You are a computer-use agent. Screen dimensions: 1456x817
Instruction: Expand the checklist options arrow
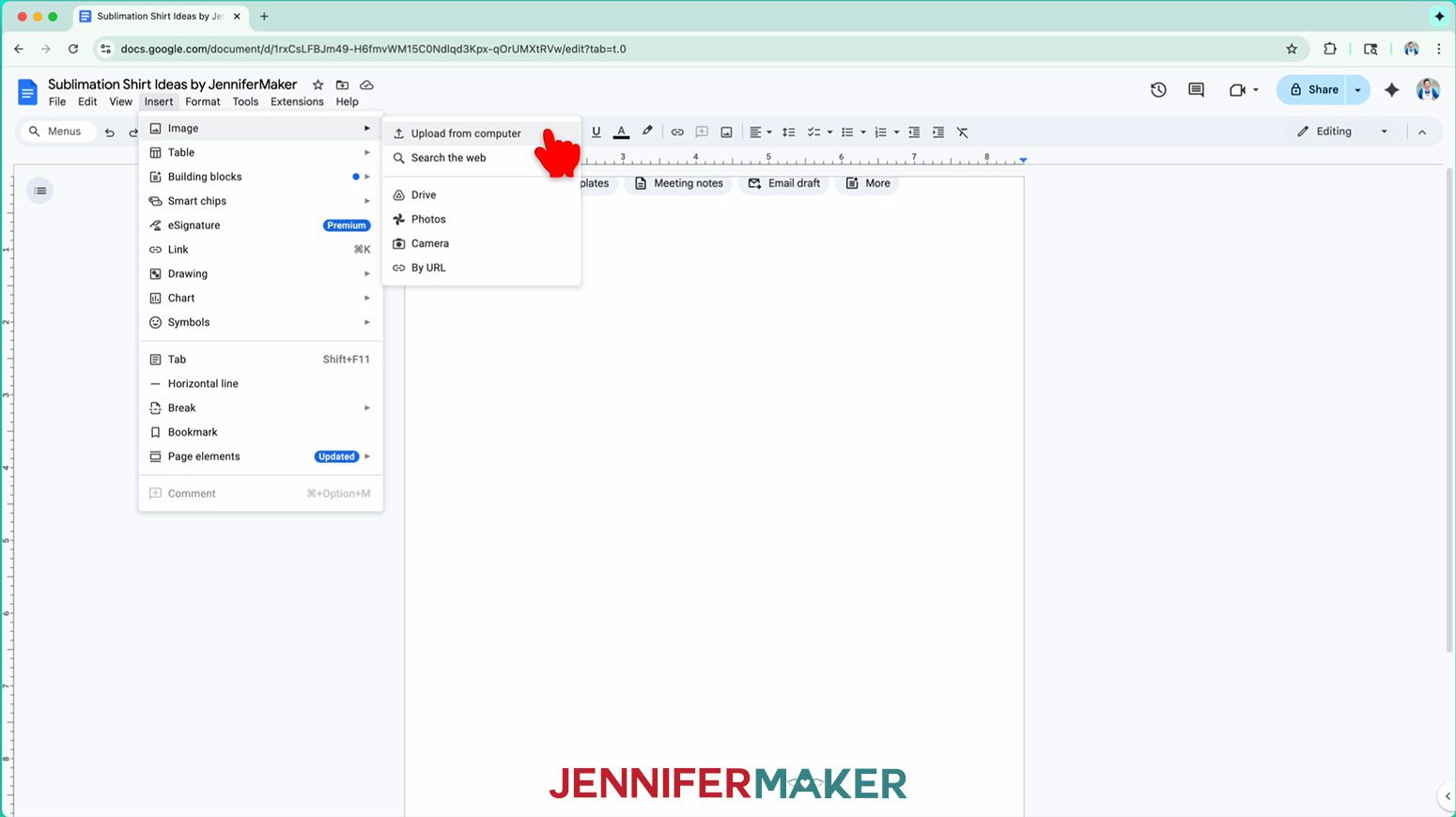coord(829,132)
